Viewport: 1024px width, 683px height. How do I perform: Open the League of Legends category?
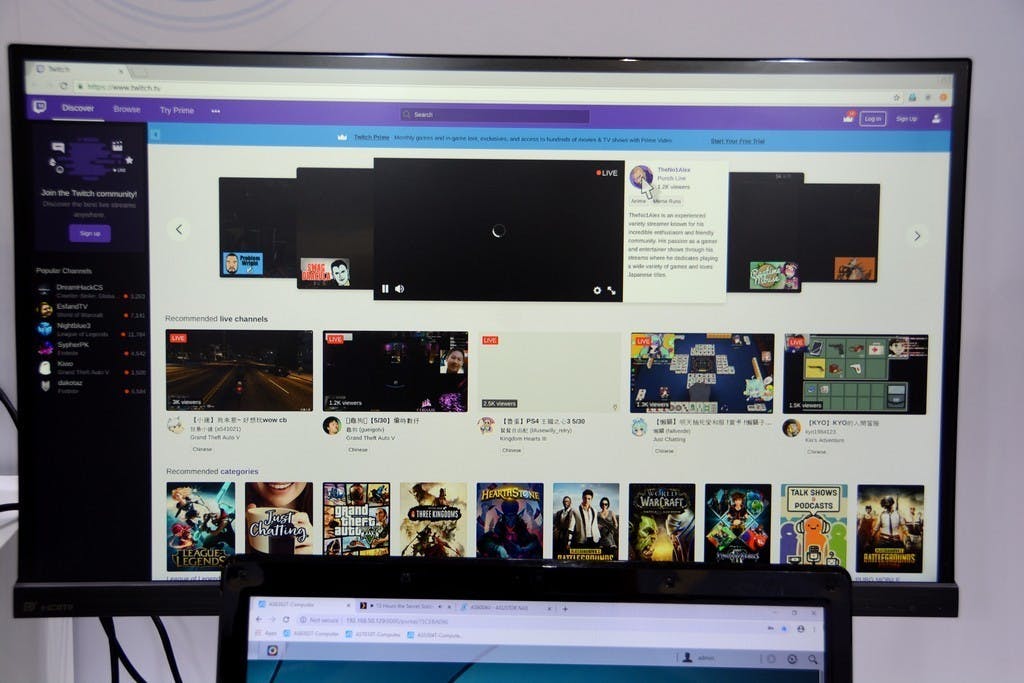[200, 526]
